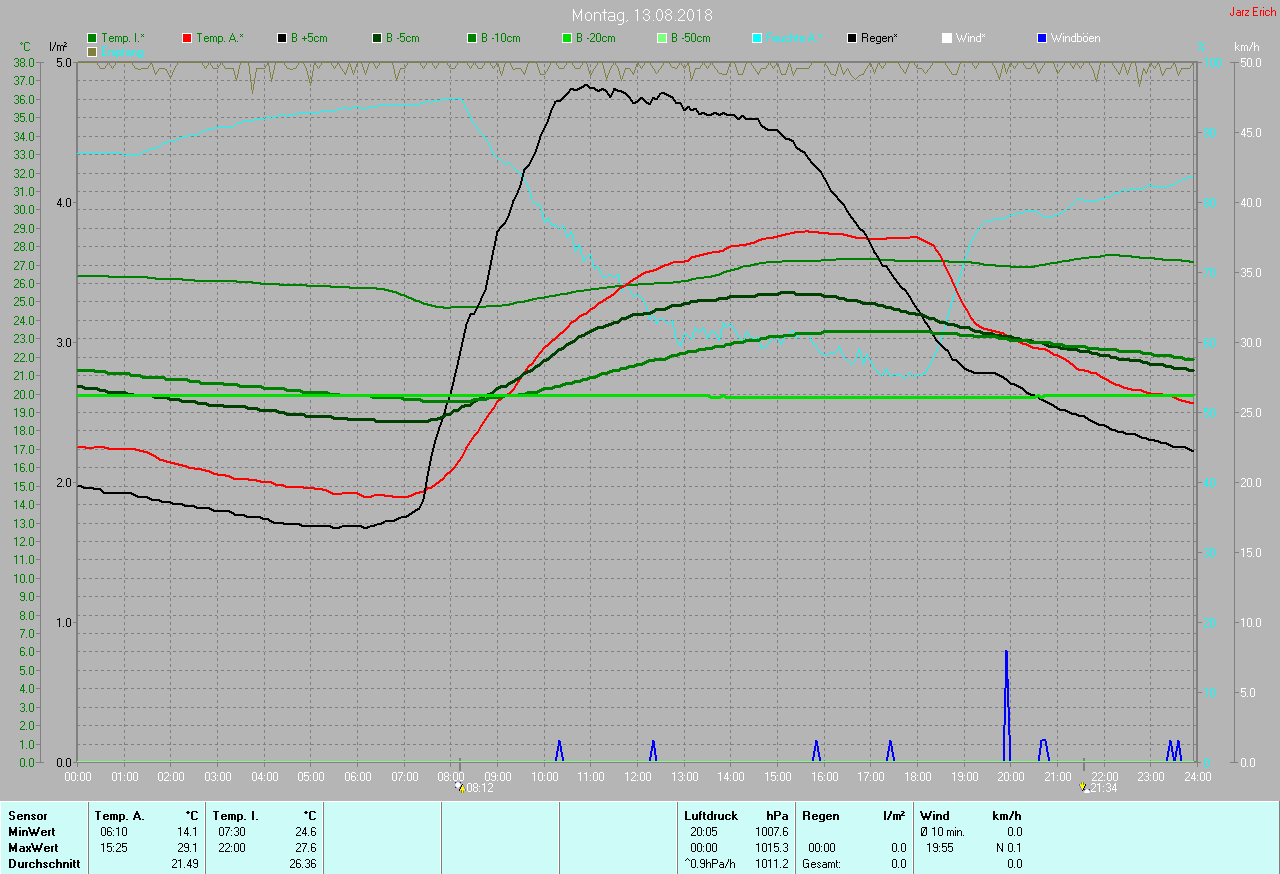Select the maximum outside temperature value 29.1
The image size is (1280, 874).
pyautogui.click(x=187, y=847)
